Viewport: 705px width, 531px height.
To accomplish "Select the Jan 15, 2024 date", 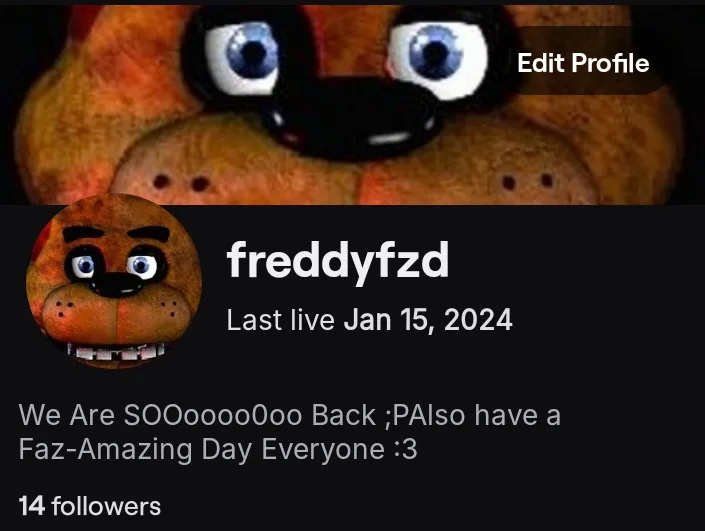I will 428,320.
